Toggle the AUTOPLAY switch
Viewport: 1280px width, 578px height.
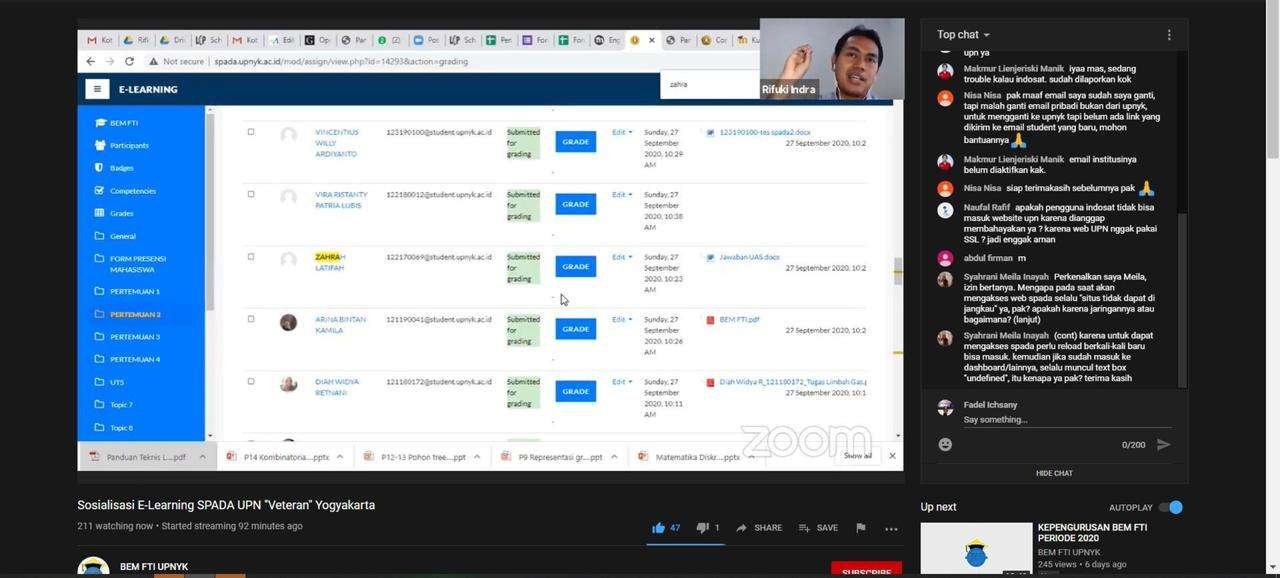click(x=1171, y=507)
